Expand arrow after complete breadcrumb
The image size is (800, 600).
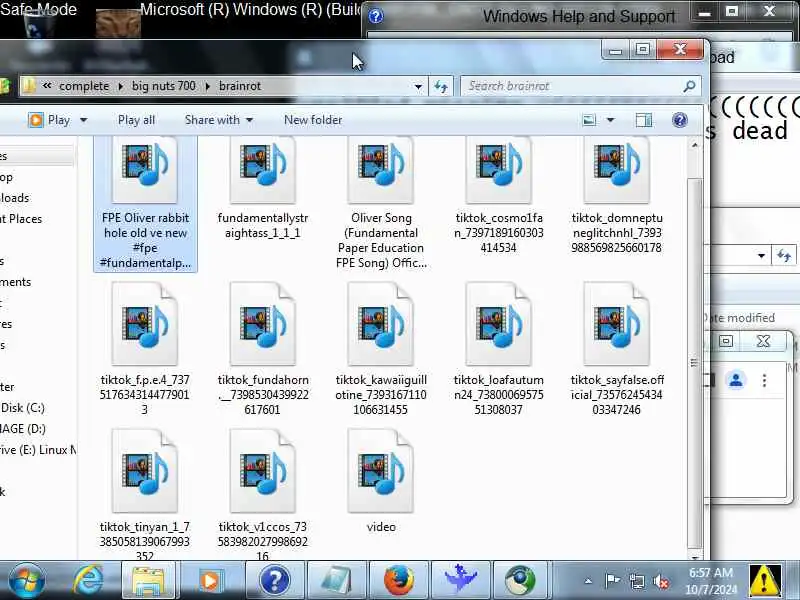click(x=120, y=86)
